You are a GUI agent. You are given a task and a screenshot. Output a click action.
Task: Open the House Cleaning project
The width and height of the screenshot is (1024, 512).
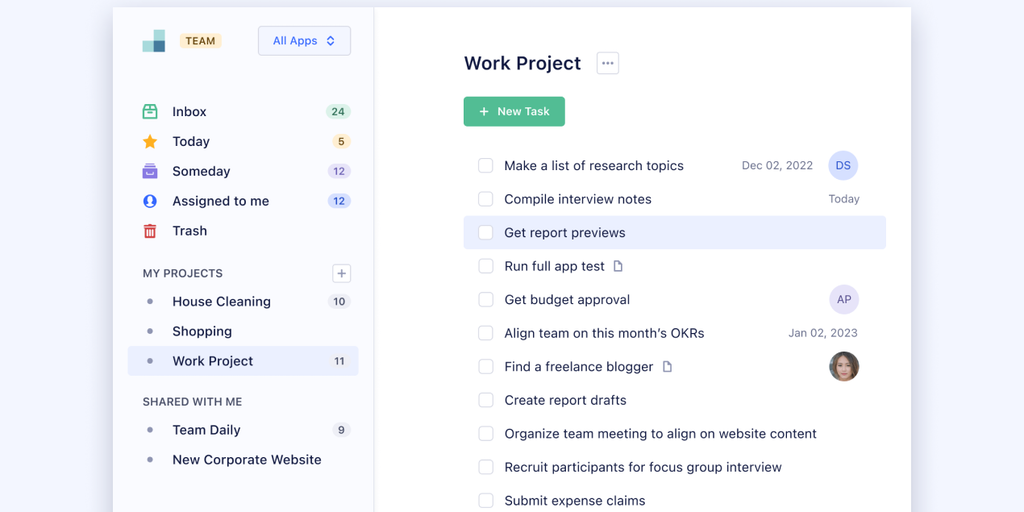(x=221, y=302)
